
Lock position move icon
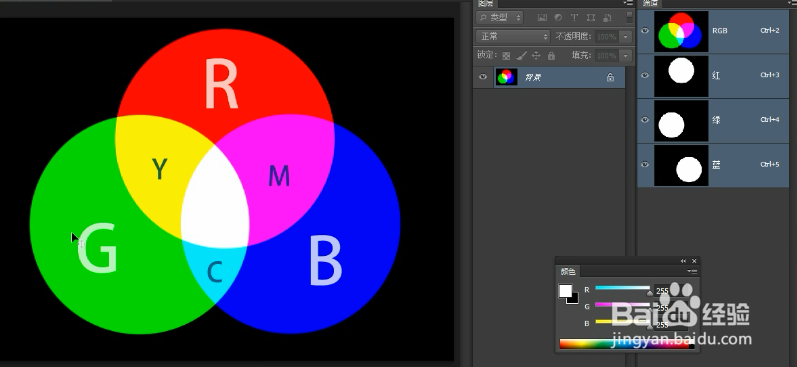pyautogui.click(x=536, y=55)
